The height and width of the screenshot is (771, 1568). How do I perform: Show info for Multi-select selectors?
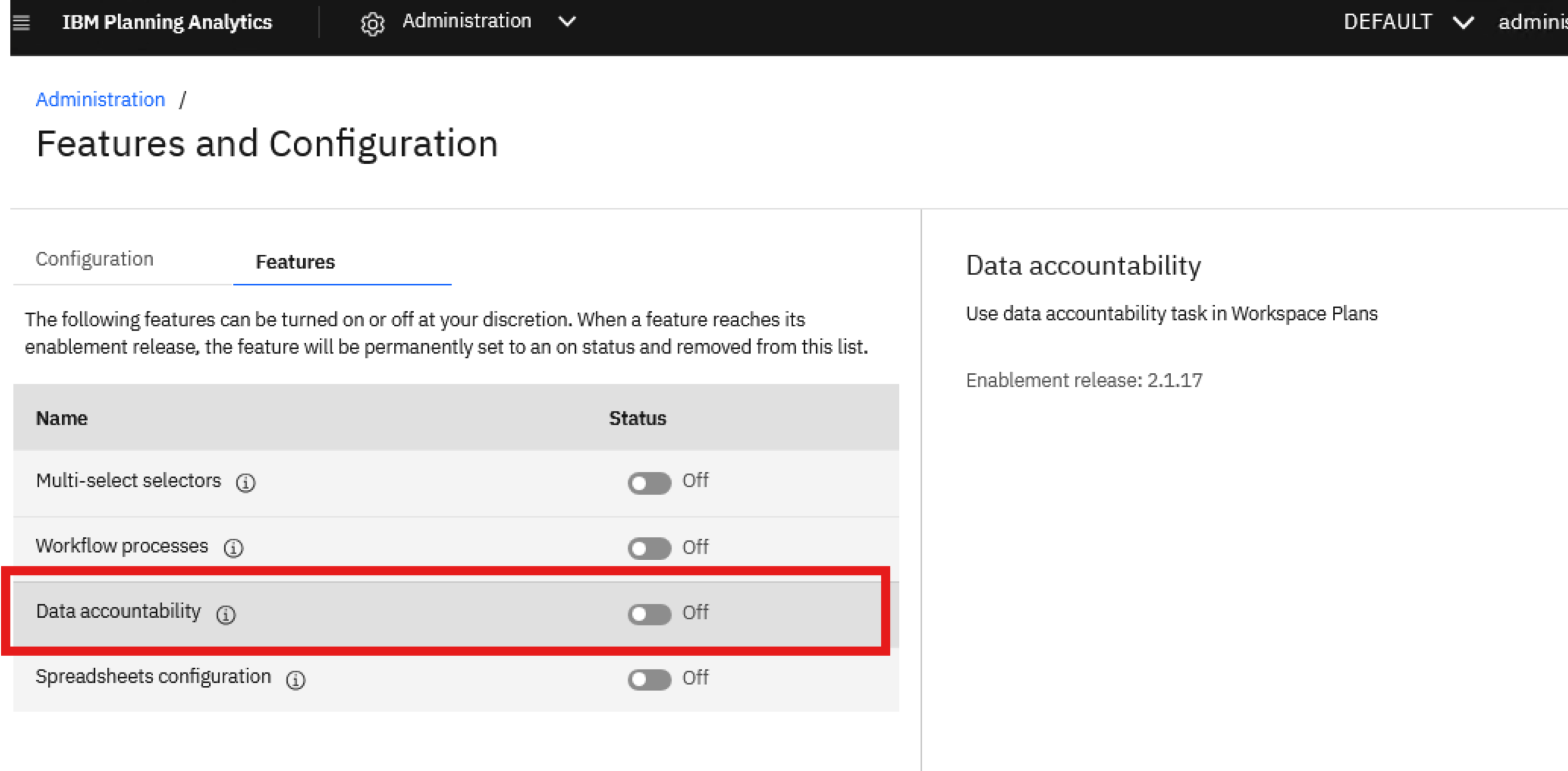(x=246, y=482)
